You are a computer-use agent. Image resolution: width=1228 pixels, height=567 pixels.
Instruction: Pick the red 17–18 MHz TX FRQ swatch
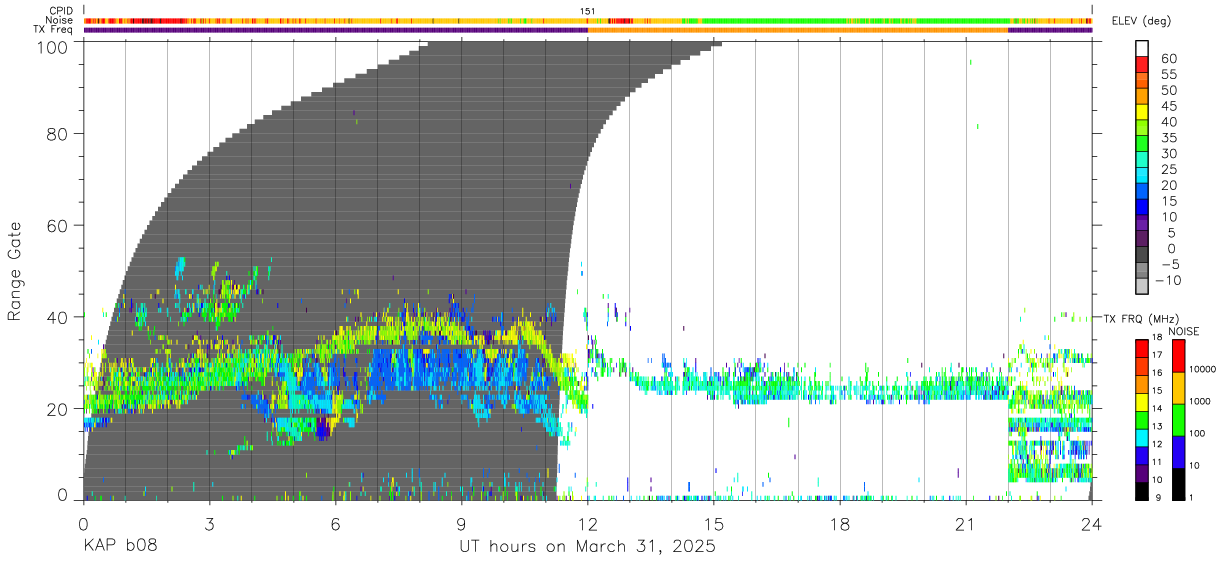tap(1142, 347)
